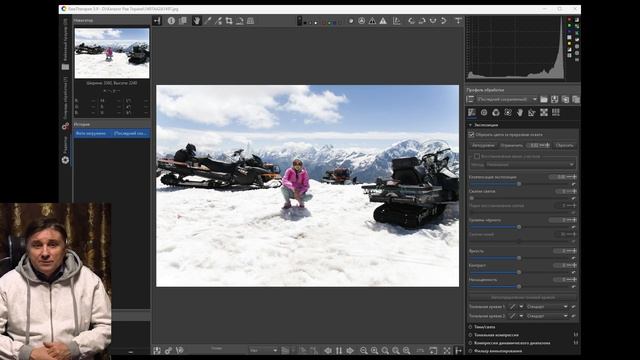Send image to processing queue

coord(168,350)
